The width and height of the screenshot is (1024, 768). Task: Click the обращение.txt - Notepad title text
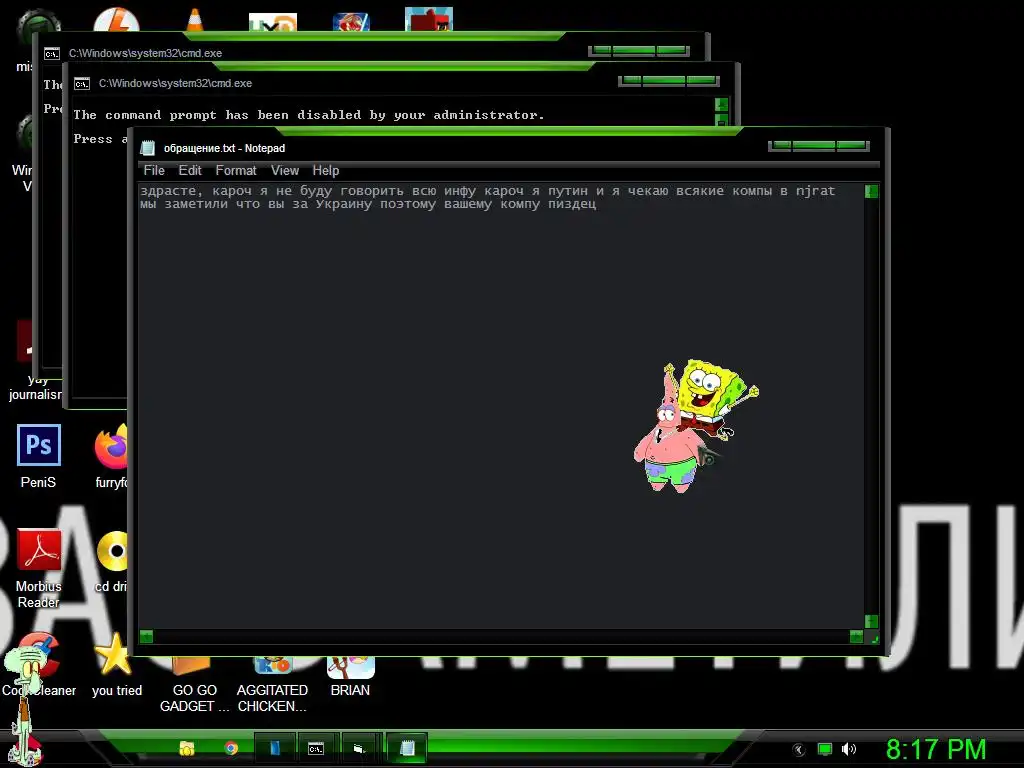tap(224, 148)
